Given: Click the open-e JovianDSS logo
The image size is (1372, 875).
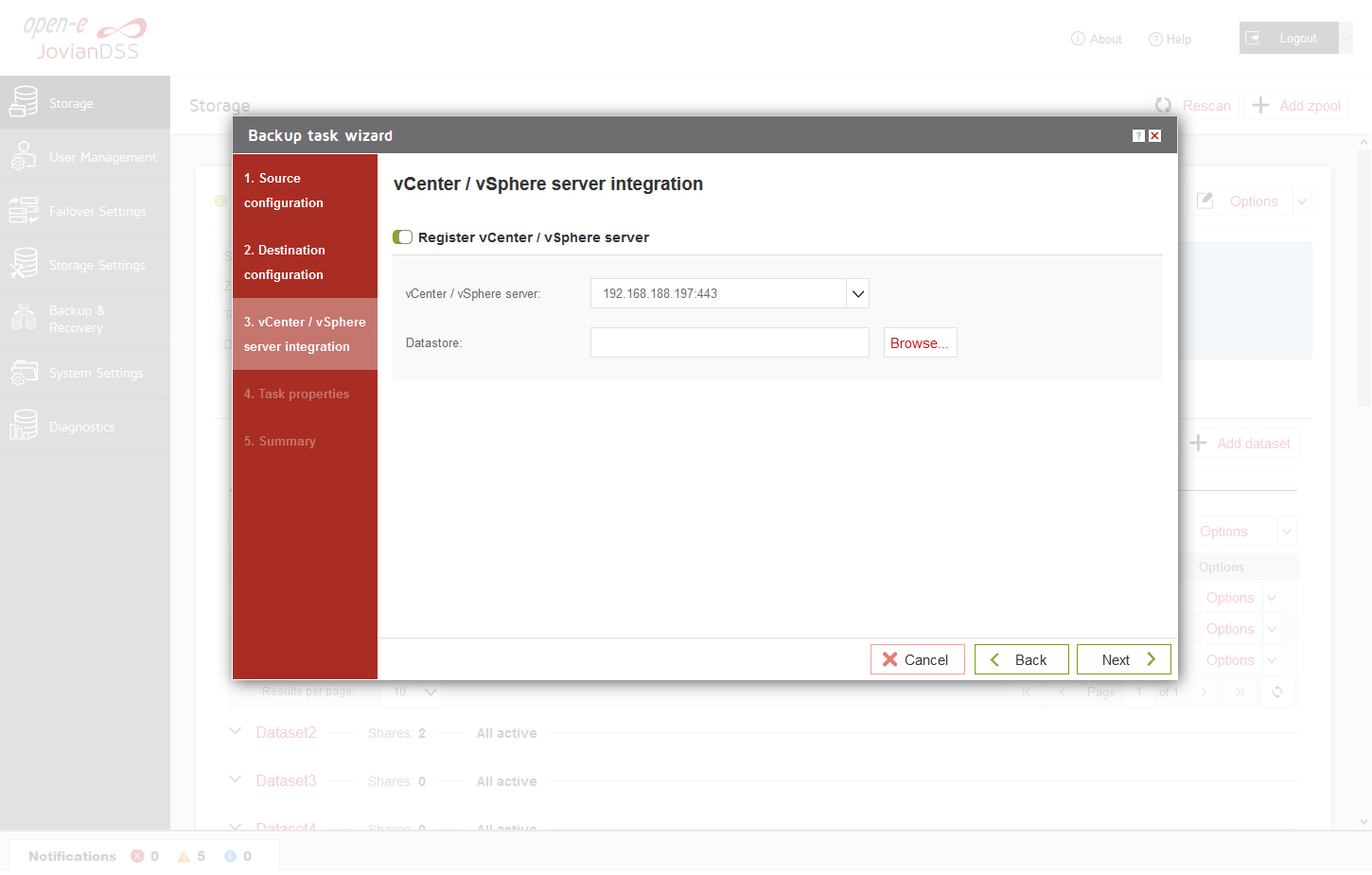Looking at the screenshot, I should coord(85,38).
